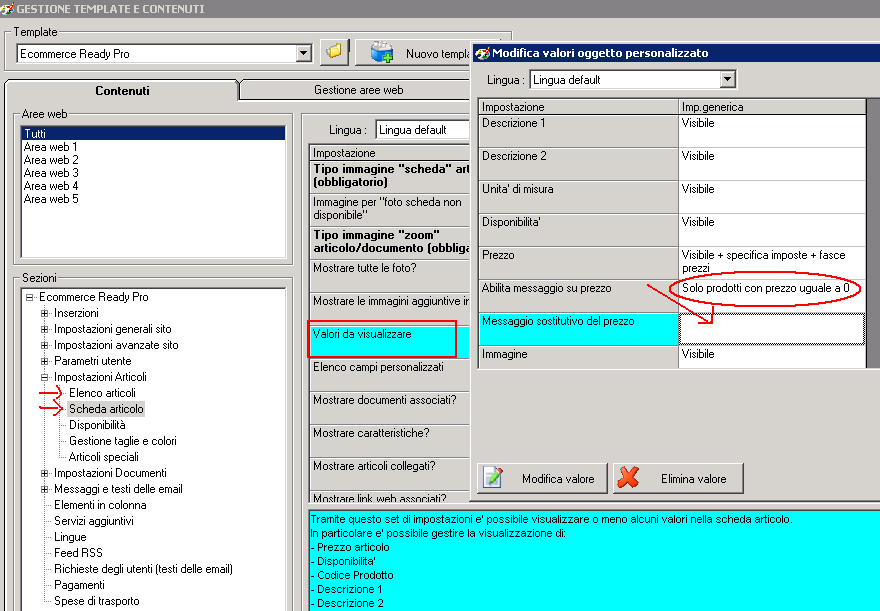Select the Pagamenti tree item
880x611 pixels.
tap(79, 585)
